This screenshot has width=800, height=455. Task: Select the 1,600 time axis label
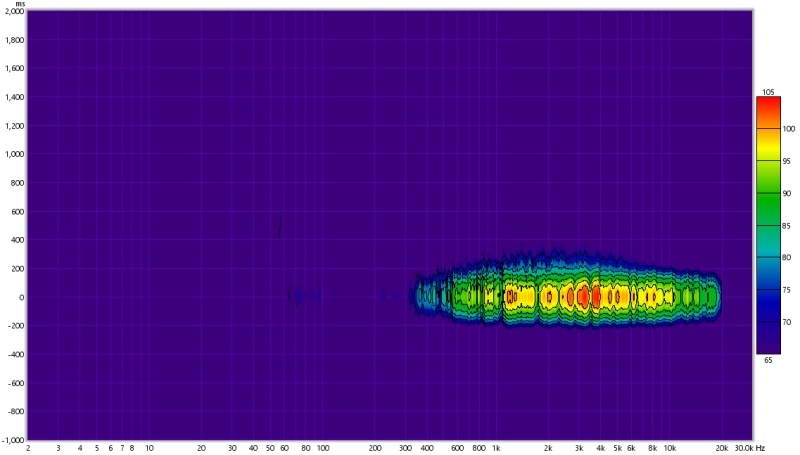tap(14, 68)
